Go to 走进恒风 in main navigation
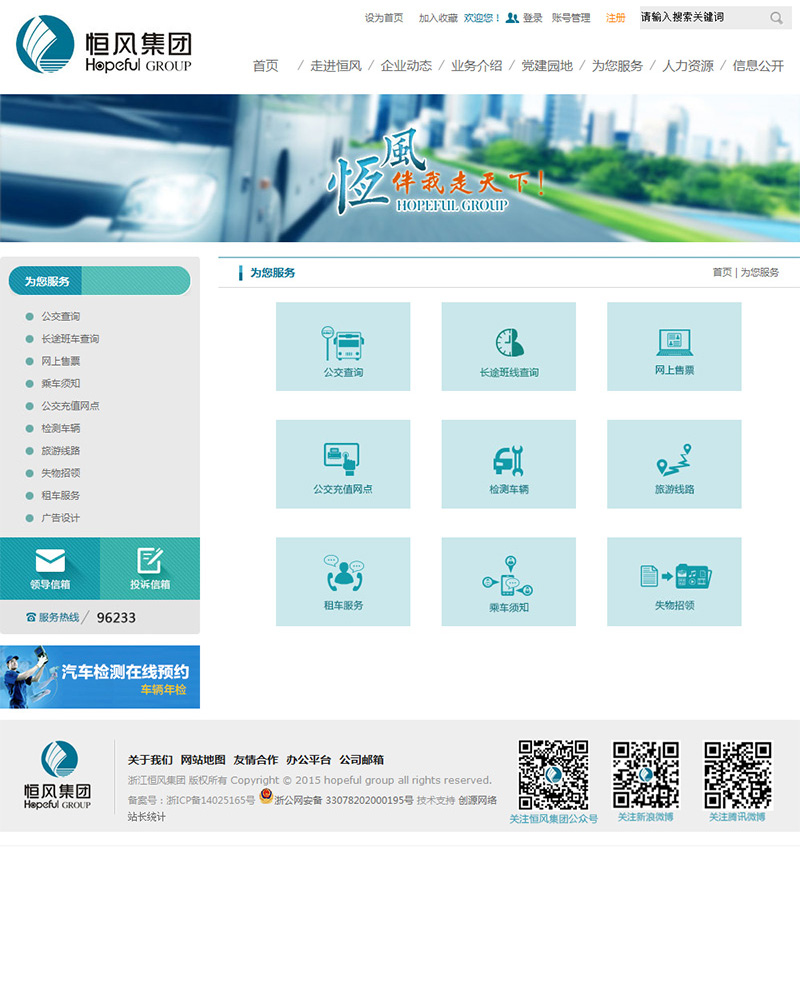Viewport: 800px width, 1000px height. coord(335,66)
